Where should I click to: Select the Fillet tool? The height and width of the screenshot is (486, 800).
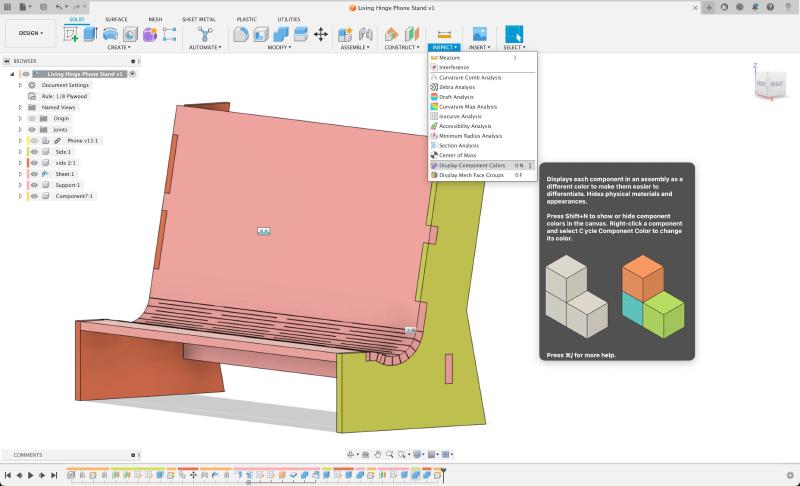[241, 34]
